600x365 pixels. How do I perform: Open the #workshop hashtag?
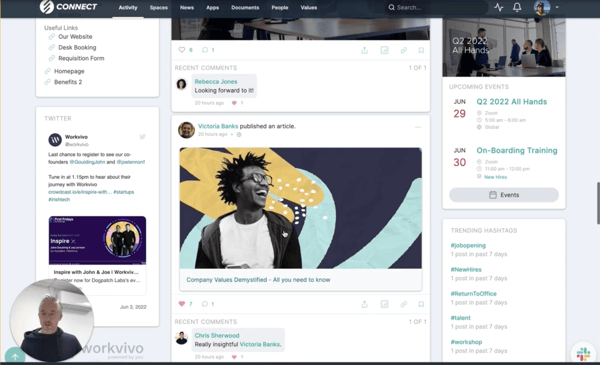click(466, 342)
